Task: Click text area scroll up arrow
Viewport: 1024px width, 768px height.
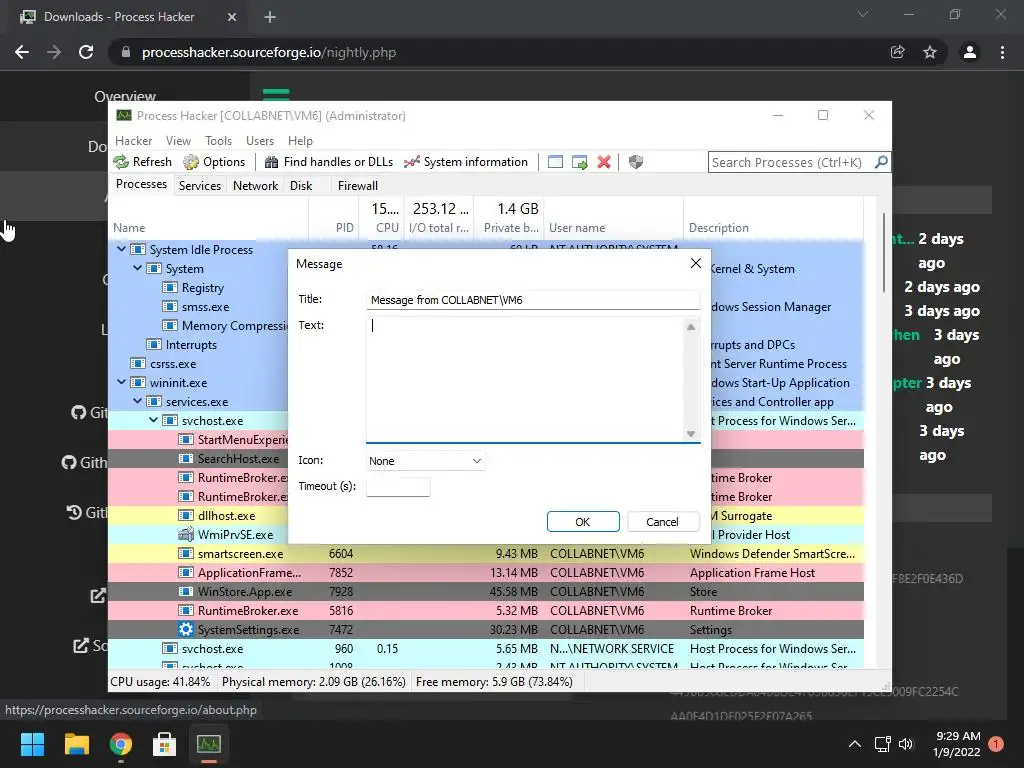Action: tap(691, 327)
